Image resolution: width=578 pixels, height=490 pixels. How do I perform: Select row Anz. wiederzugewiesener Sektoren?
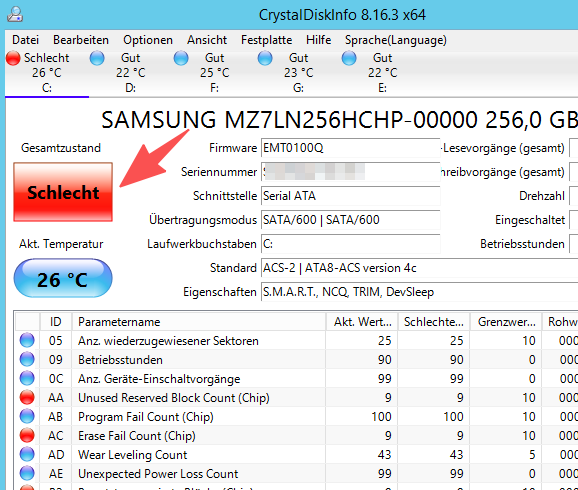coord(296,341)
